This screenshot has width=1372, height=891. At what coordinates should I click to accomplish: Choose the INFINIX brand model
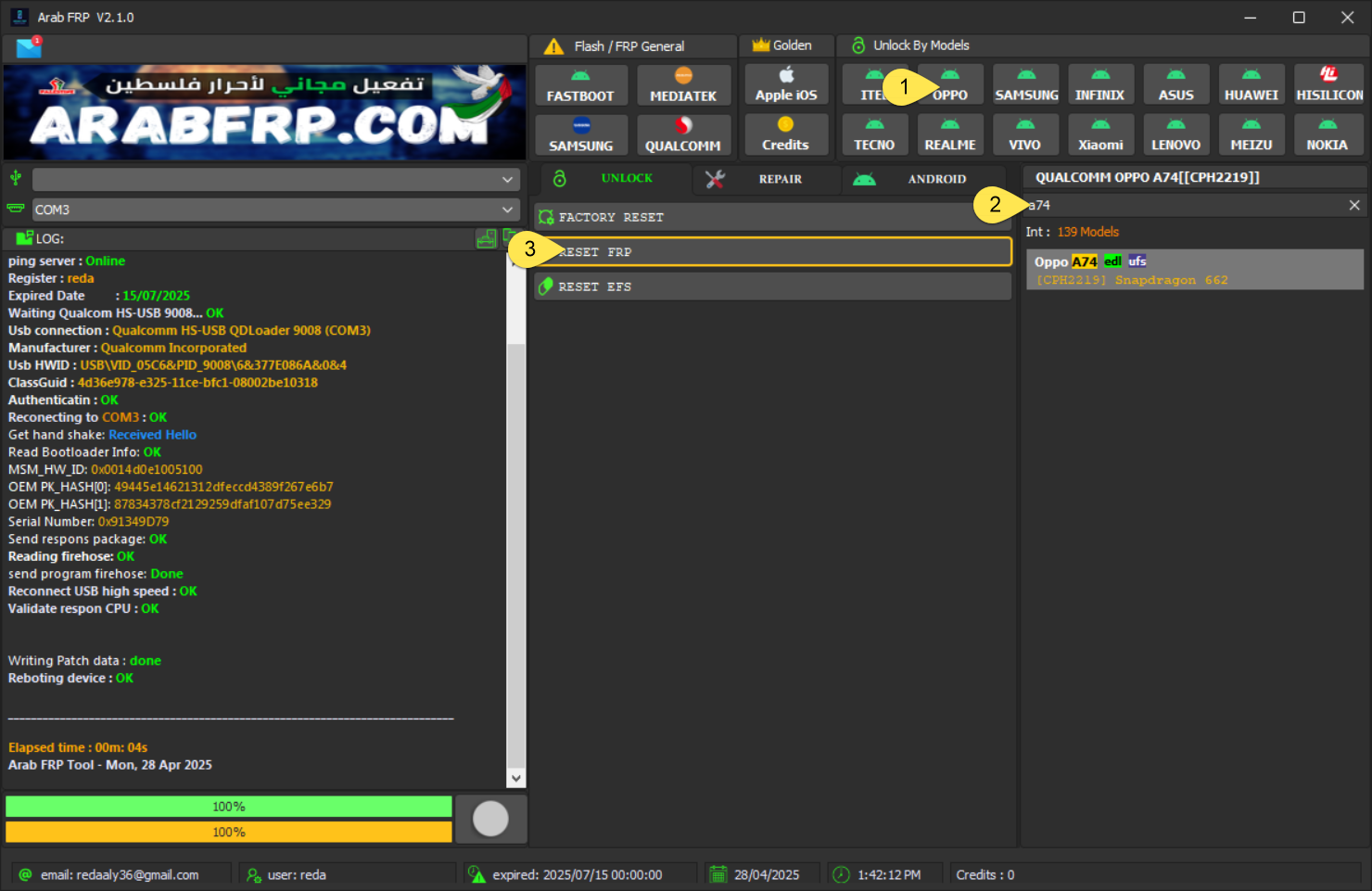(x=1100, y=84)
